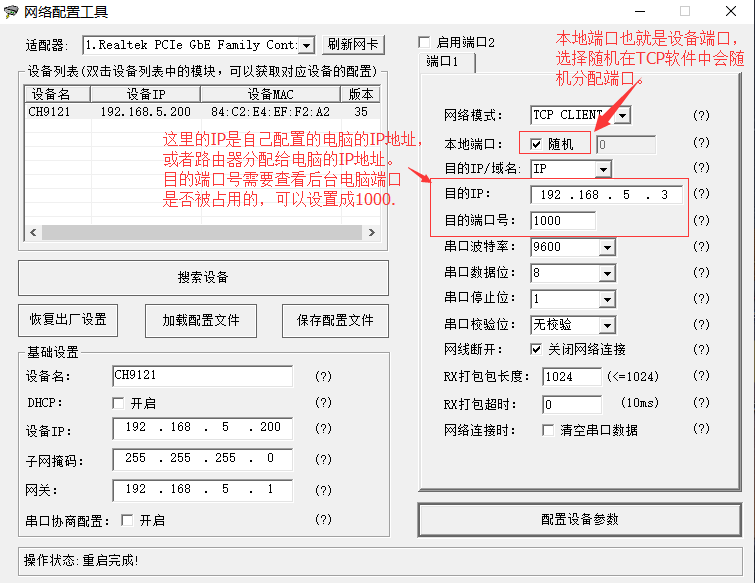Image resolution: width=755 pixels, height=583 pixels.
Task: Click 设备名 input field CH9121
Action: point(202,376)
